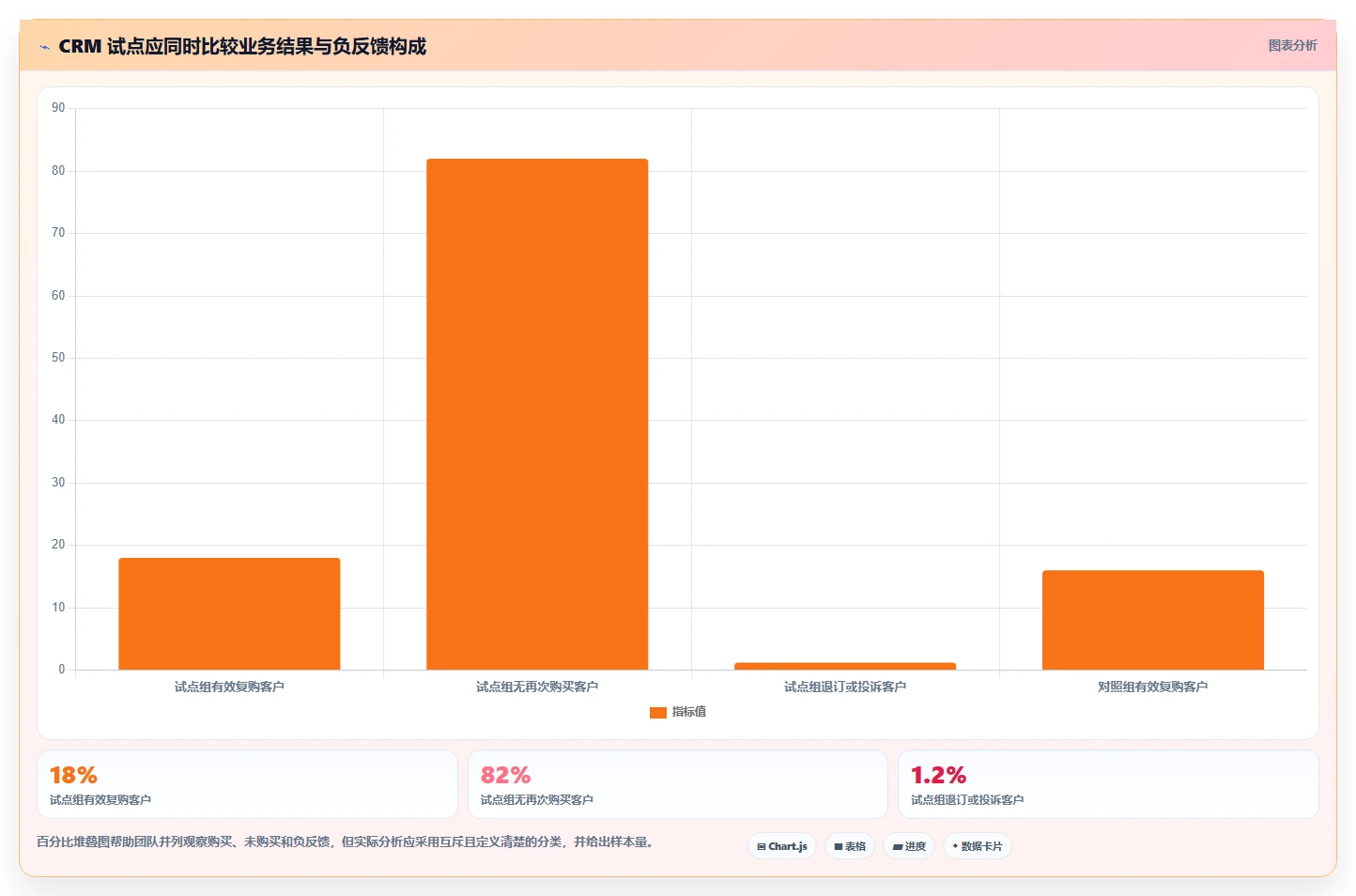The image size is (1356, 896).
Task: Click x-axis label 试点组无再次购买客户
Action: pos(537,687)
